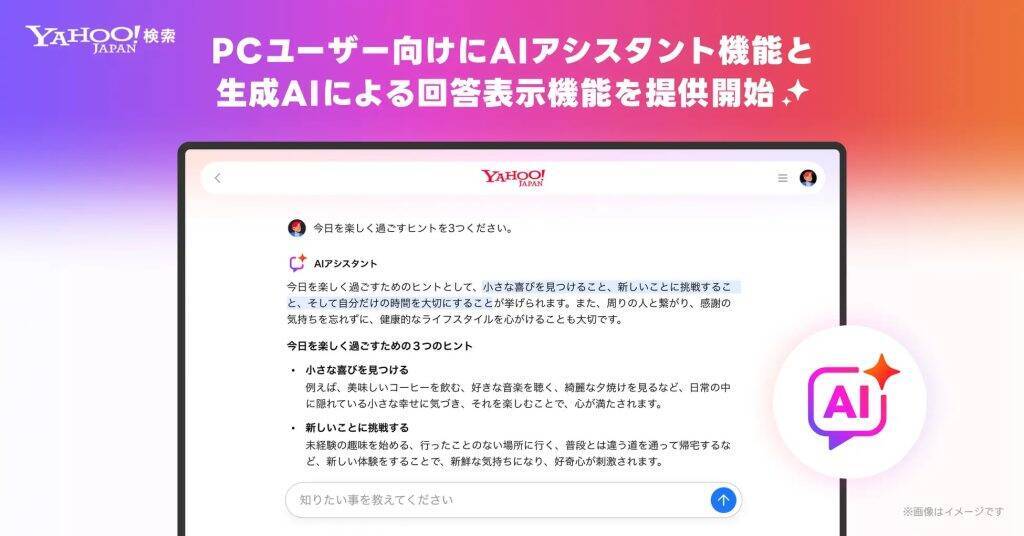This screenshot has width=1024, height=536.
Task: Click the sparkle icon after headline
Action: pos(795,95)
